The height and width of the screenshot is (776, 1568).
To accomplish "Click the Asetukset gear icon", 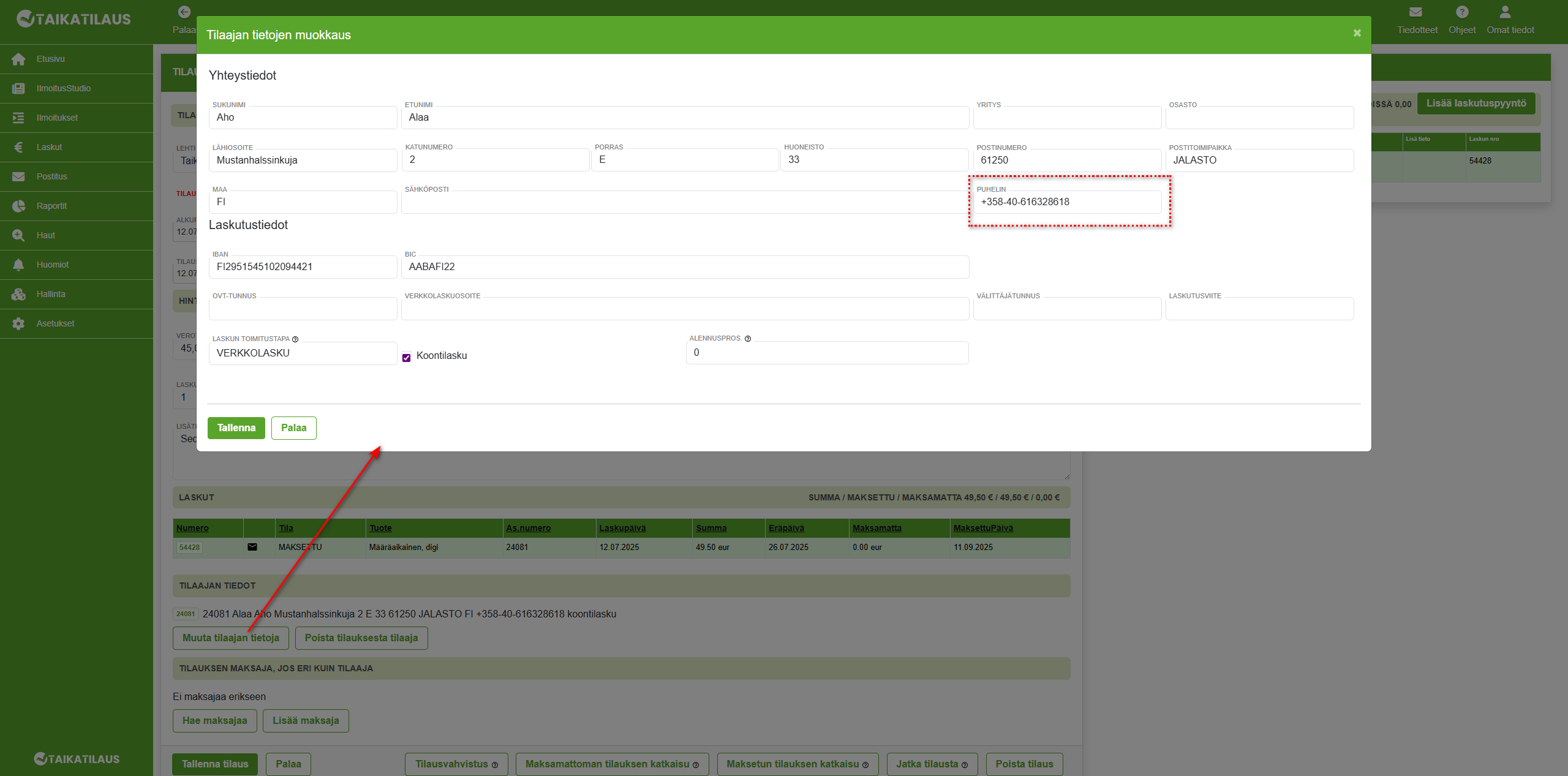I will [18, 323].
